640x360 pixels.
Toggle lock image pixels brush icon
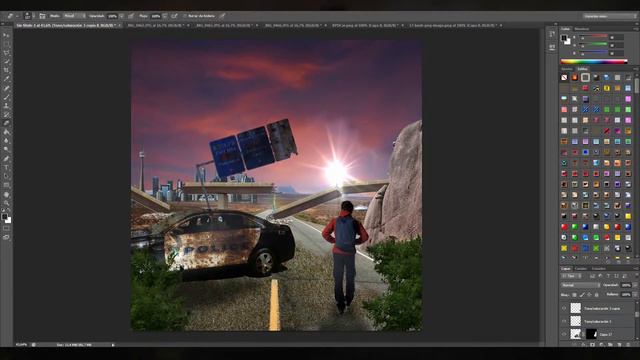[x=582, y=295]
